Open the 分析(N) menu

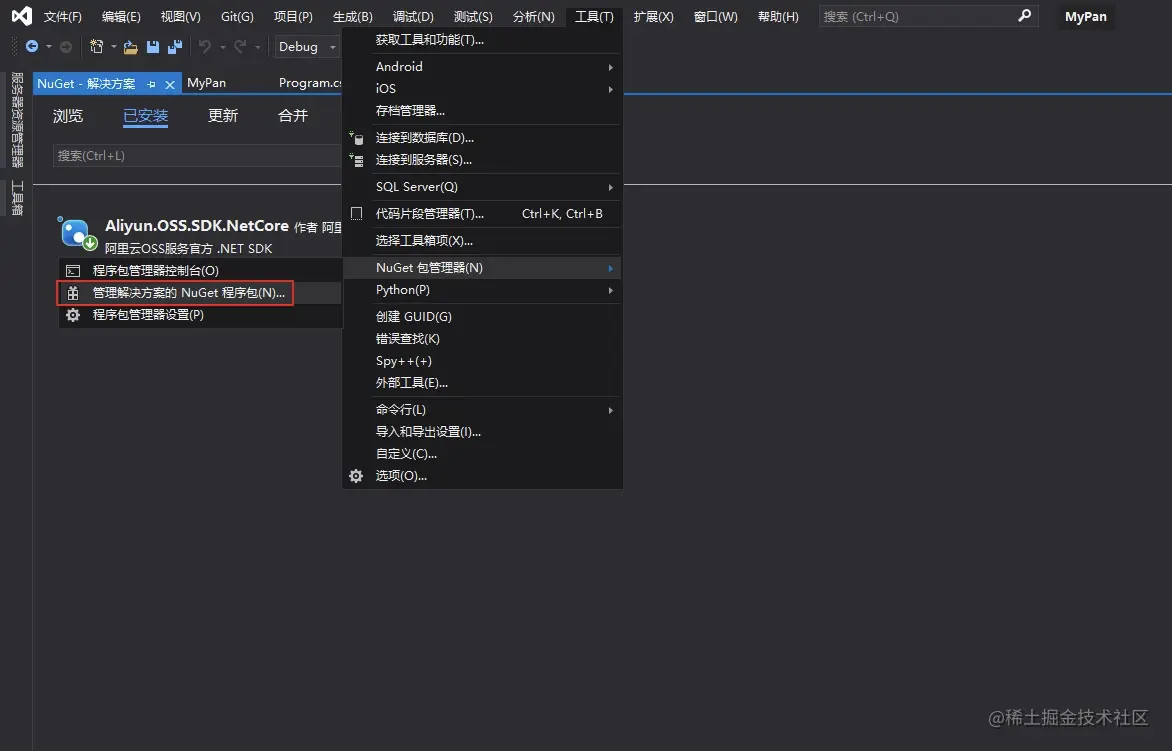[534, 16]
